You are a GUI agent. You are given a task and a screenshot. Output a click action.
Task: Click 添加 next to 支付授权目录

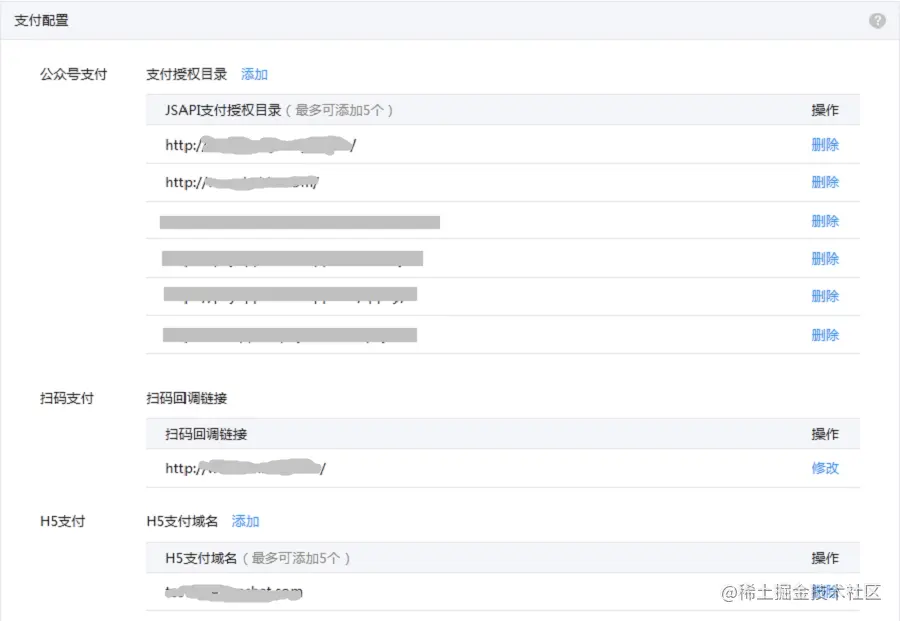click(253, 73)
